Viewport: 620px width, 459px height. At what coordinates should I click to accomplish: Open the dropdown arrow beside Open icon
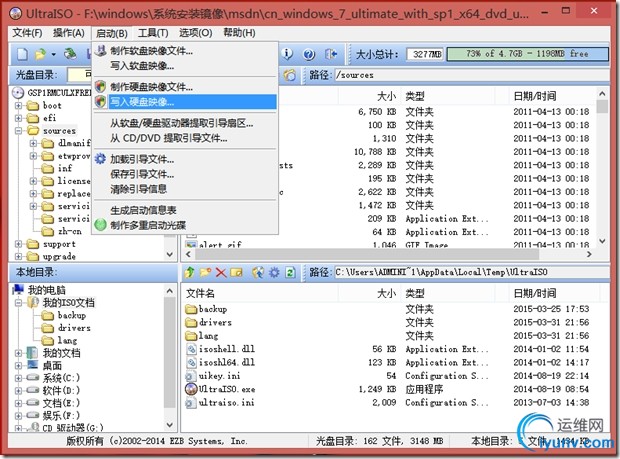click(53, 55)
